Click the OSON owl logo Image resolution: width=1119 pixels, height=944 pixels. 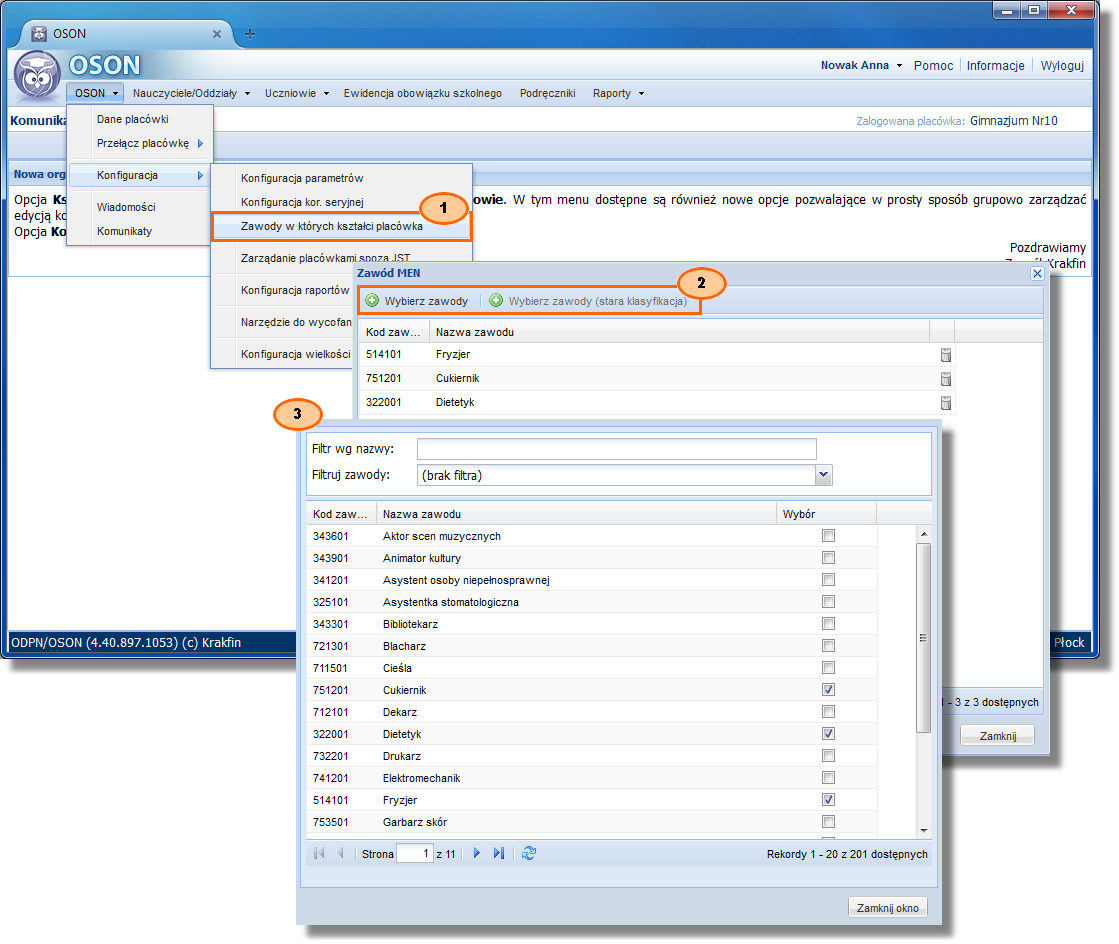coord(37,76)
